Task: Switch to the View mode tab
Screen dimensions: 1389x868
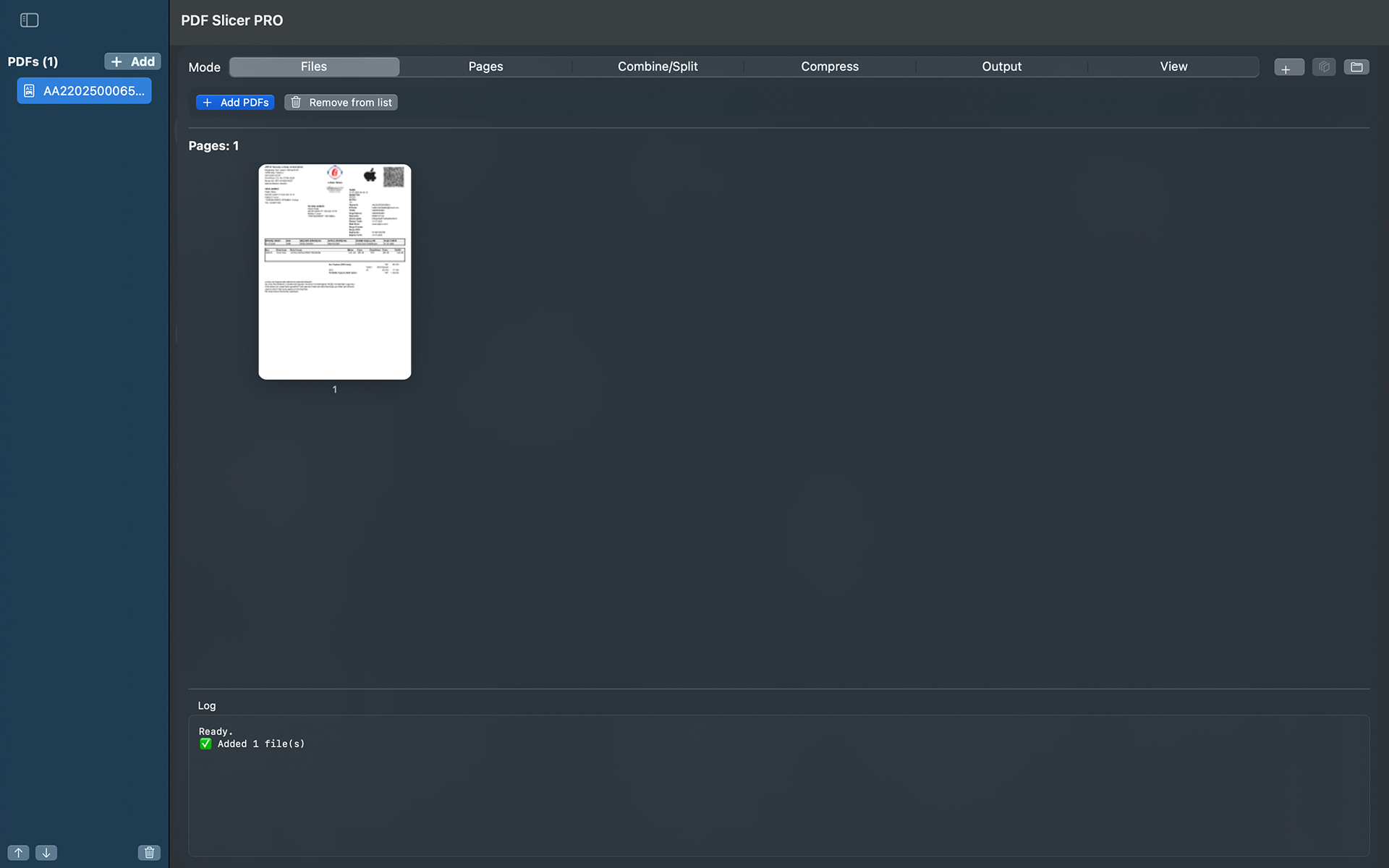Action: 1173,67
